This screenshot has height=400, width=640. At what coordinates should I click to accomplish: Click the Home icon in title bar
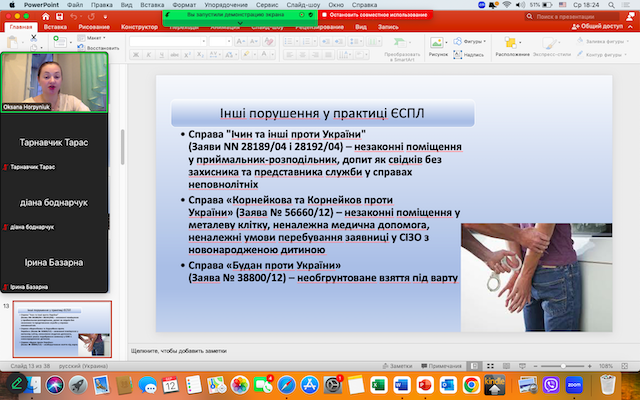45,16
